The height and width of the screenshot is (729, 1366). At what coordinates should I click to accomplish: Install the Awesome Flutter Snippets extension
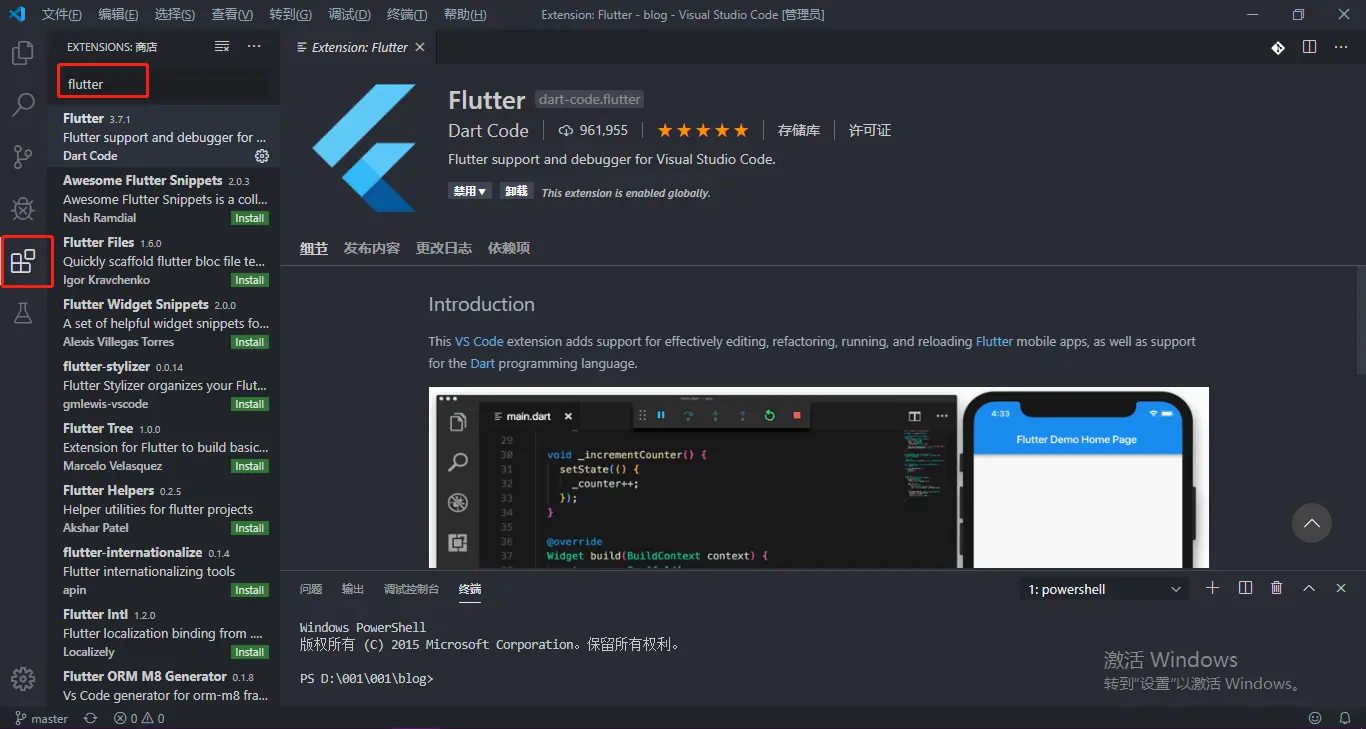248,217
